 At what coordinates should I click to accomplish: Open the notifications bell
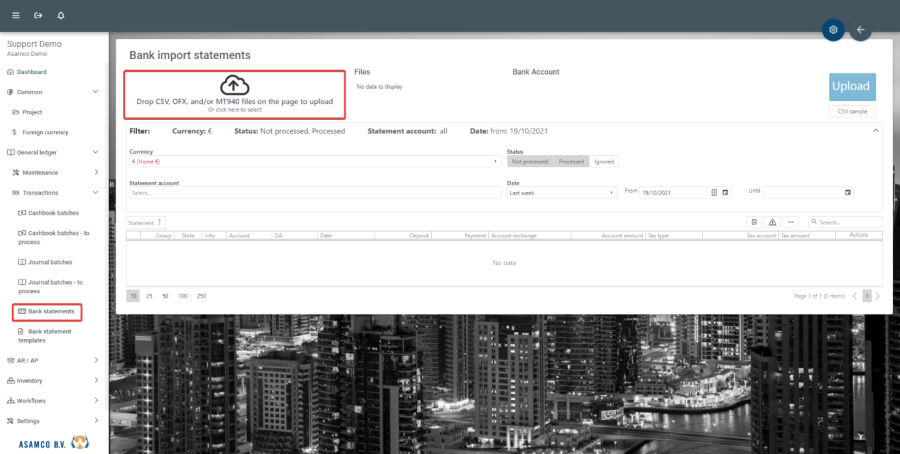[x=61, y=16]
